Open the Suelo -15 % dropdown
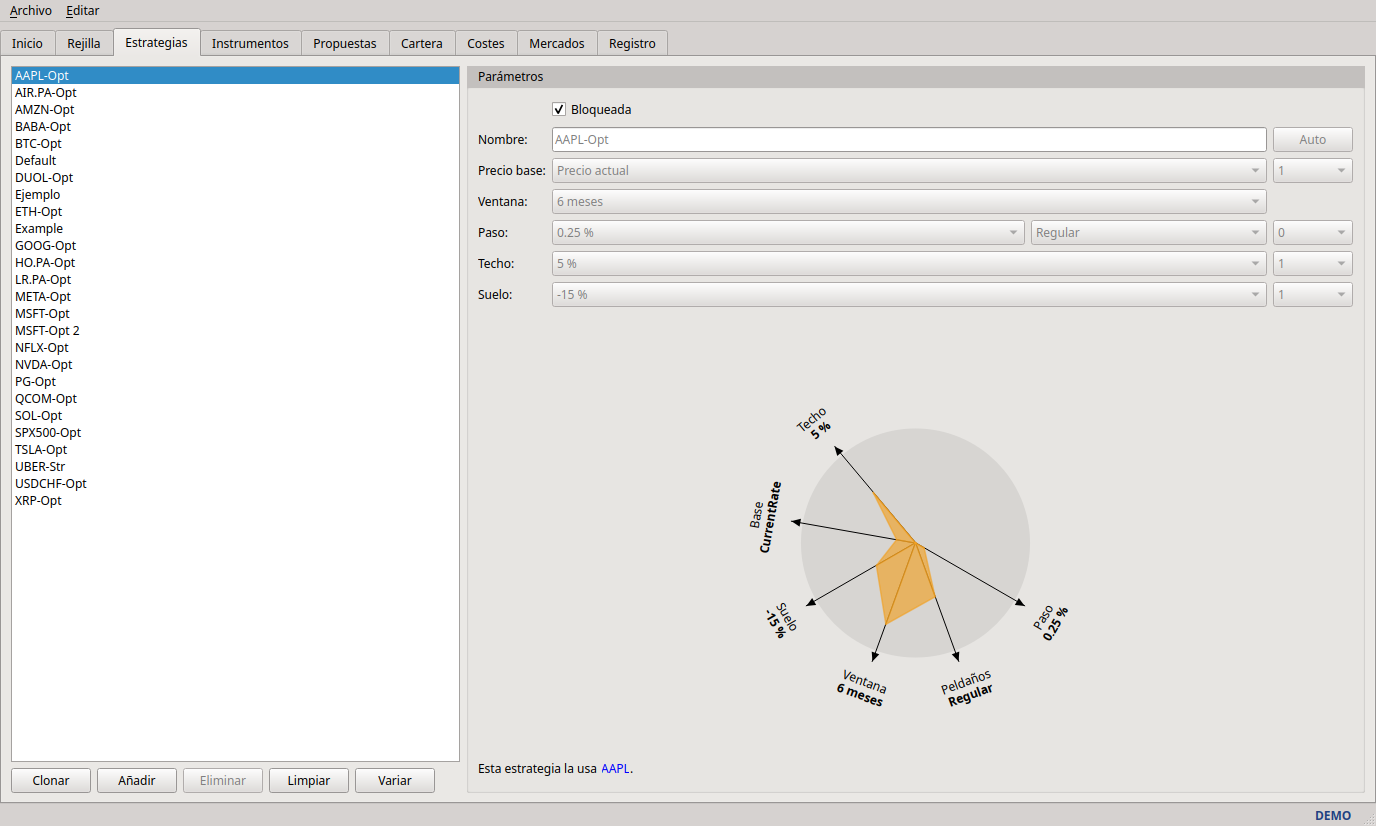The image size is (1376, 826). (x=909, y=294)
